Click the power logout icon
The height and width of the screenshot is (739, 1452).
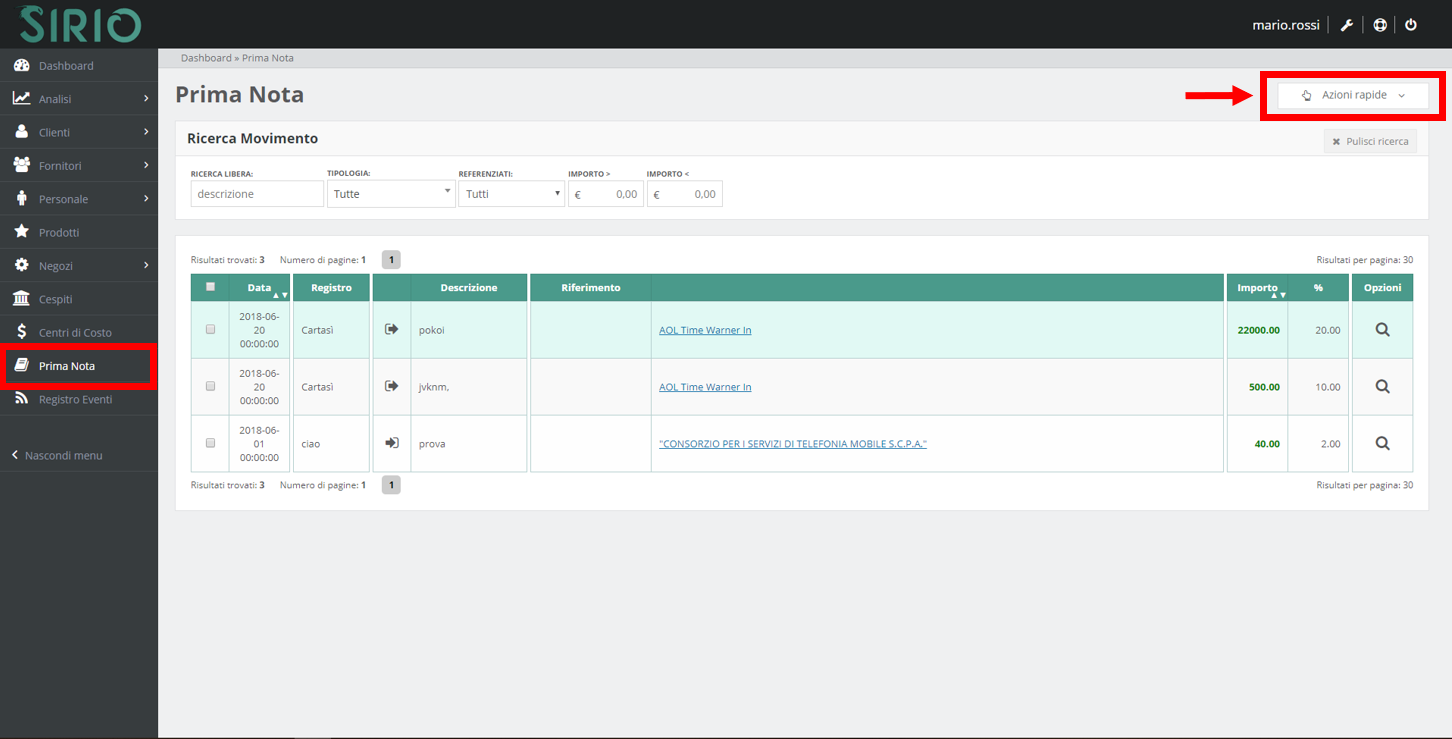[x=1411, y=25]
